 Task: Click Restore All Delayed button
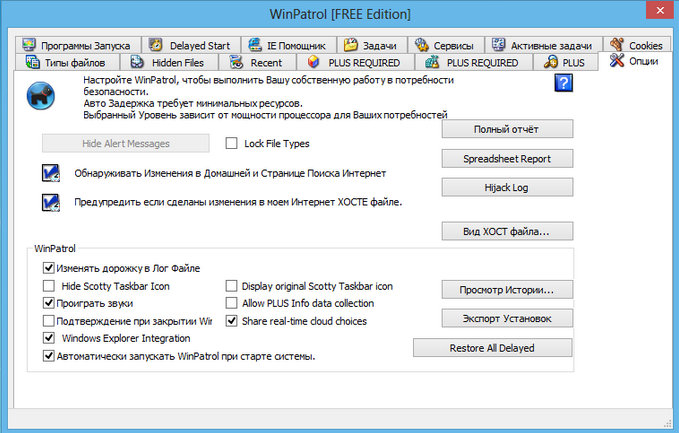[492, 348]
